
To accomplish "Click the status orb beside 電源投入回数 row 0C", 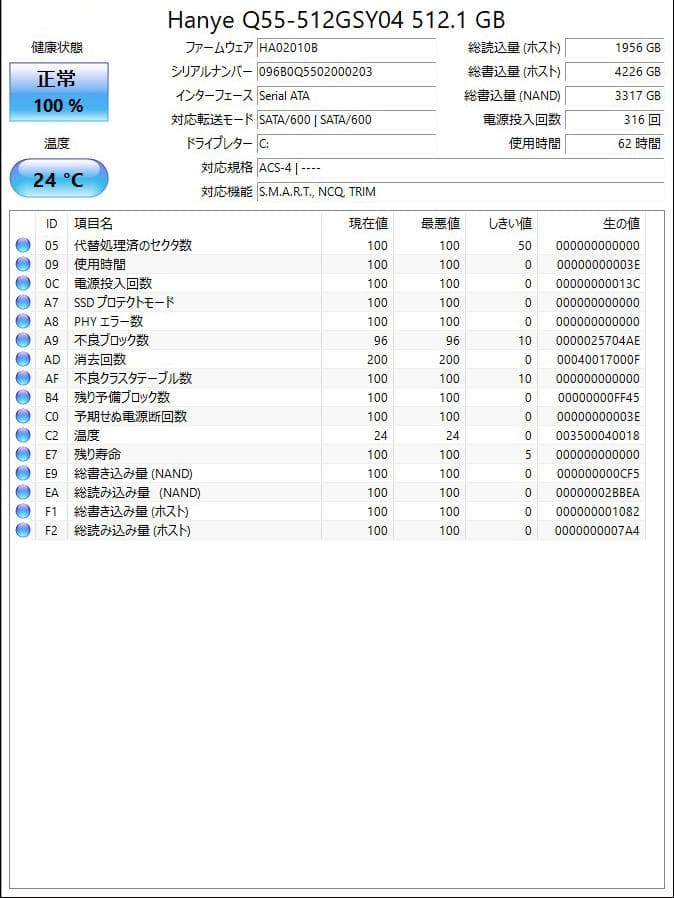I will [x=23, y=283].
